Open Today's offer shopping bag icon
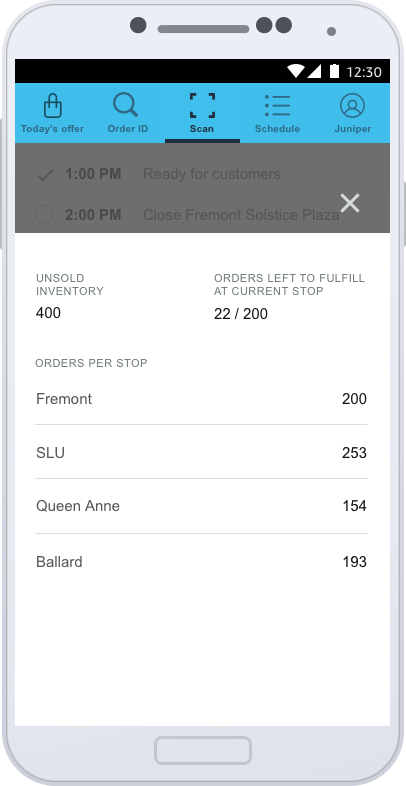The height and width of the screenshot is (786, 406). 53,105
